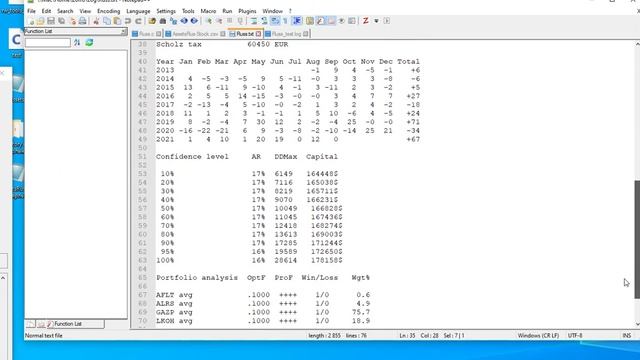This screenshot has width=640, height=360.
Task: Open the Search menu
Action: pyautogui.click(x=65, y=11)
